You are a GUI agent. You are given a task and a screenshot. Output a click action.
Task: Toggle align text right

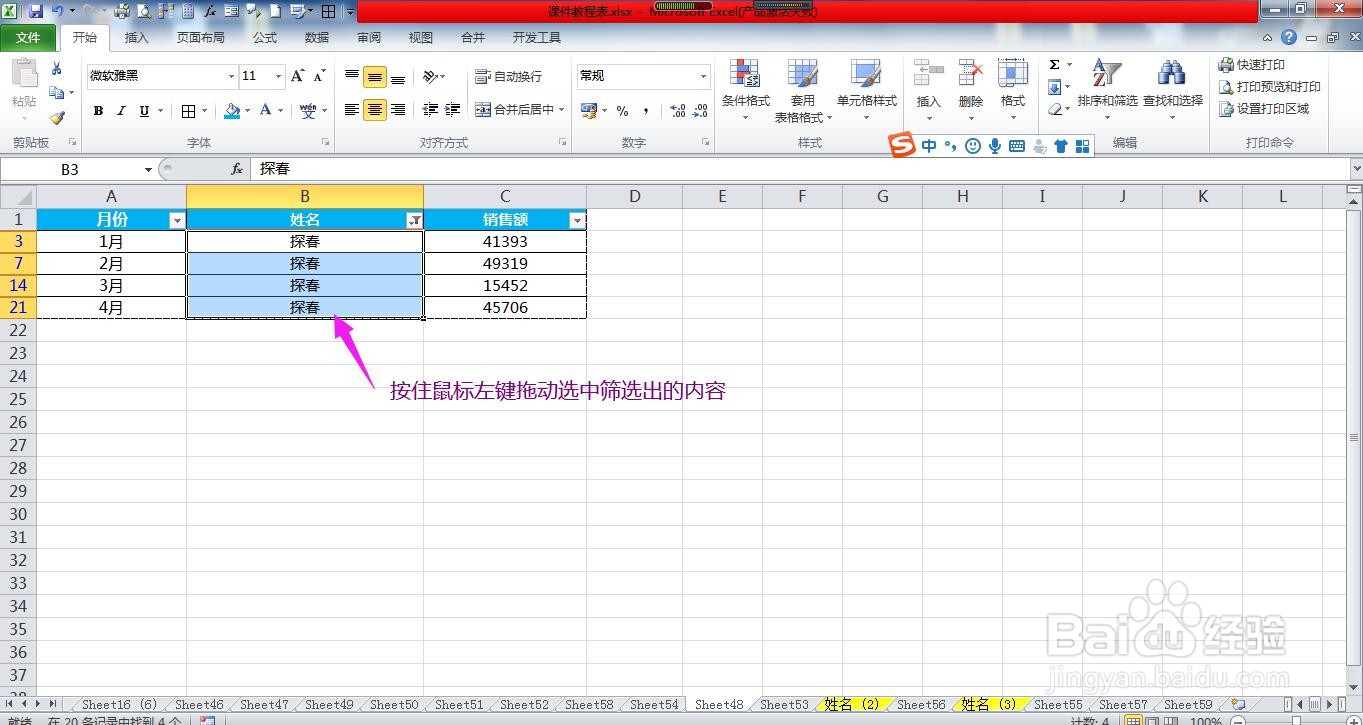[x=398, y=110]
